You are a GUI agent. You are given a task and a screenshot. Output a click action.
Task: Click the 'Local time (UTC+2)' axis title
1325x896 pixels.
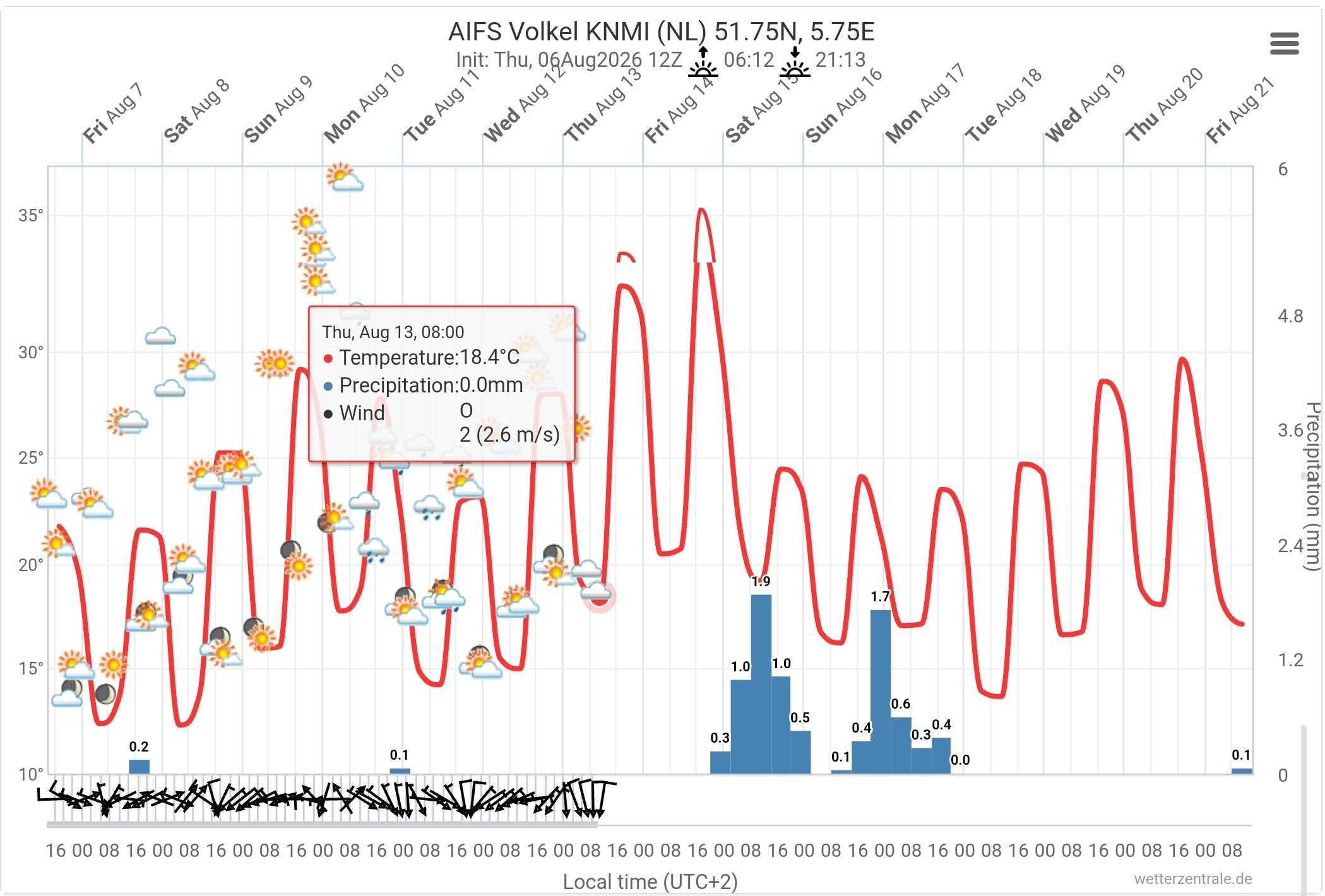[650, 881]
